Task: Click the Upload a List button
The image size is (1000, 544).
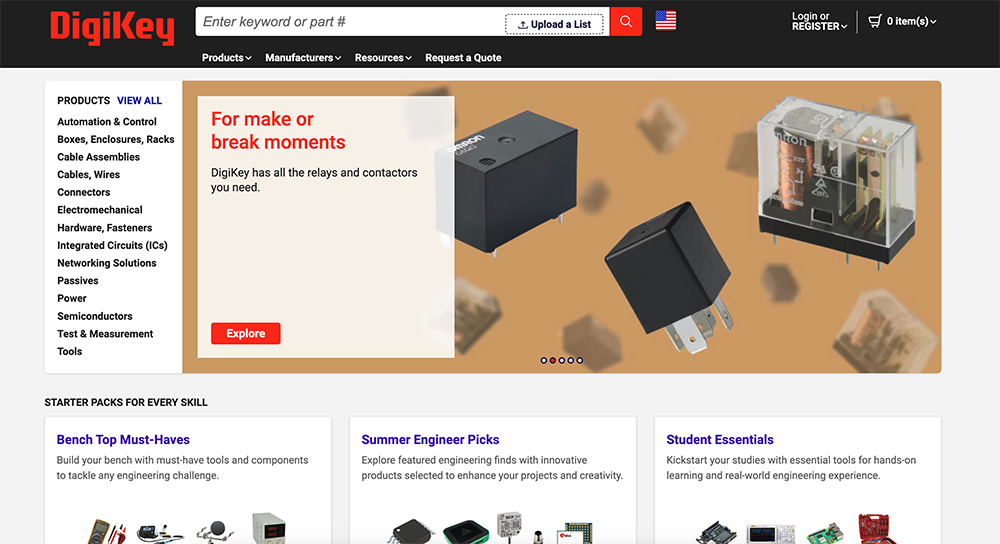Action: pyautogui.click(x=554, y=24)
